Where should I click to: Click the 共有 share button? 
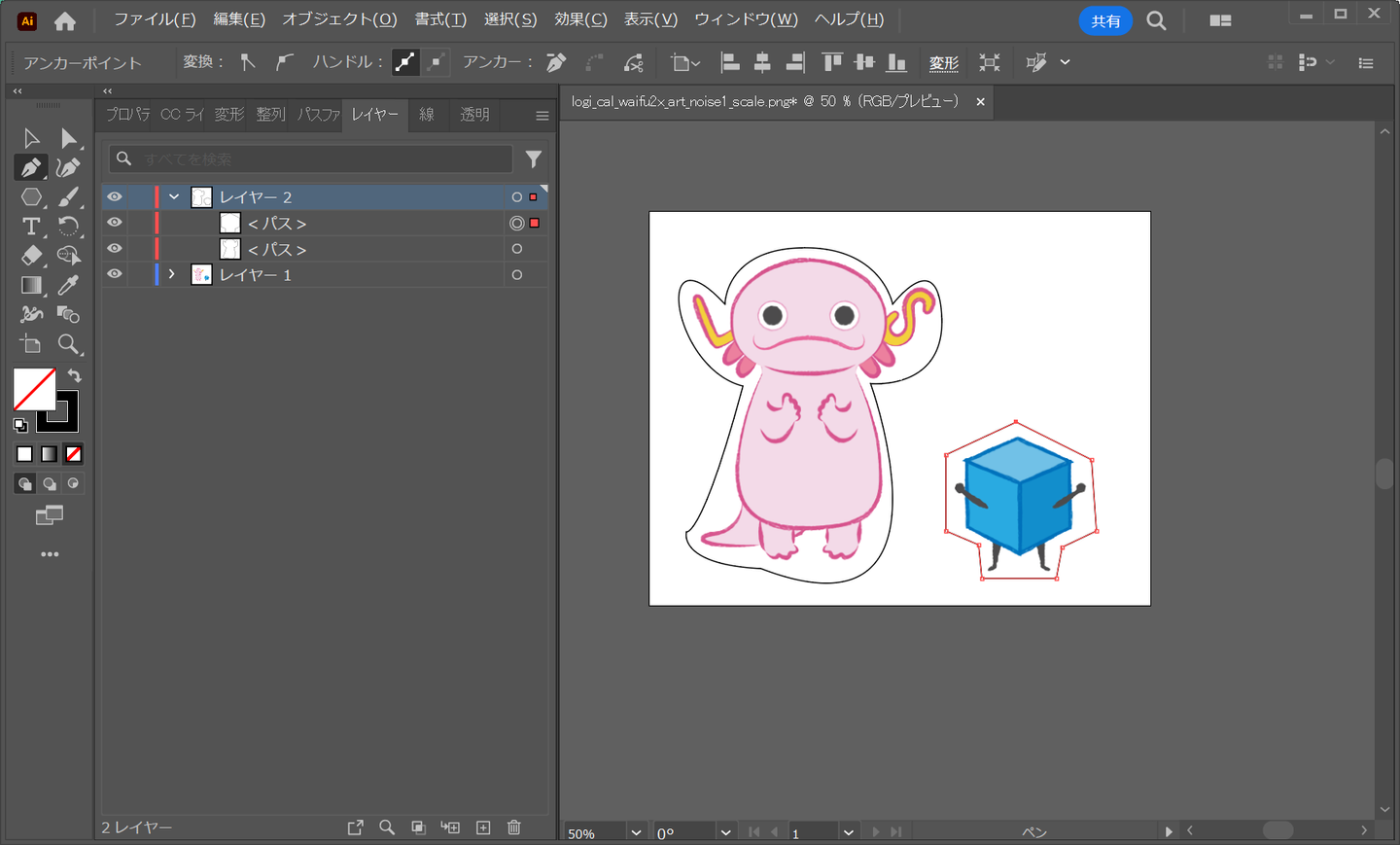pos(1105,20)
